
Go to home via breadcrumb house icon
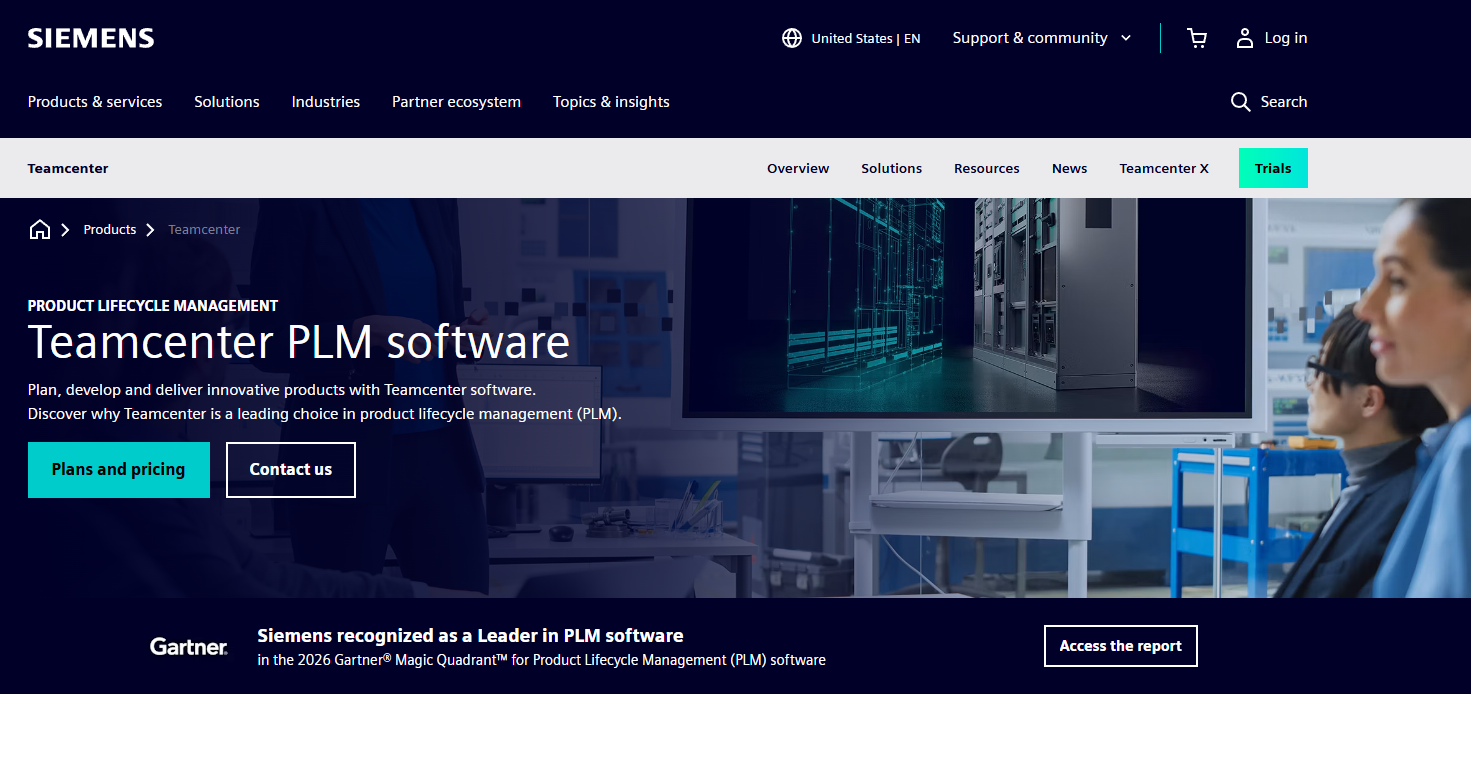[x=40, y=230]
